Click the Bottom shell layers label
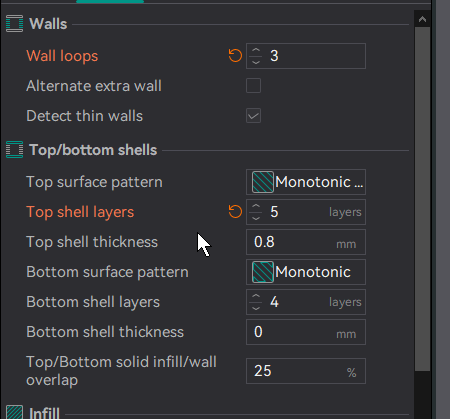 [x=93, y=302]
